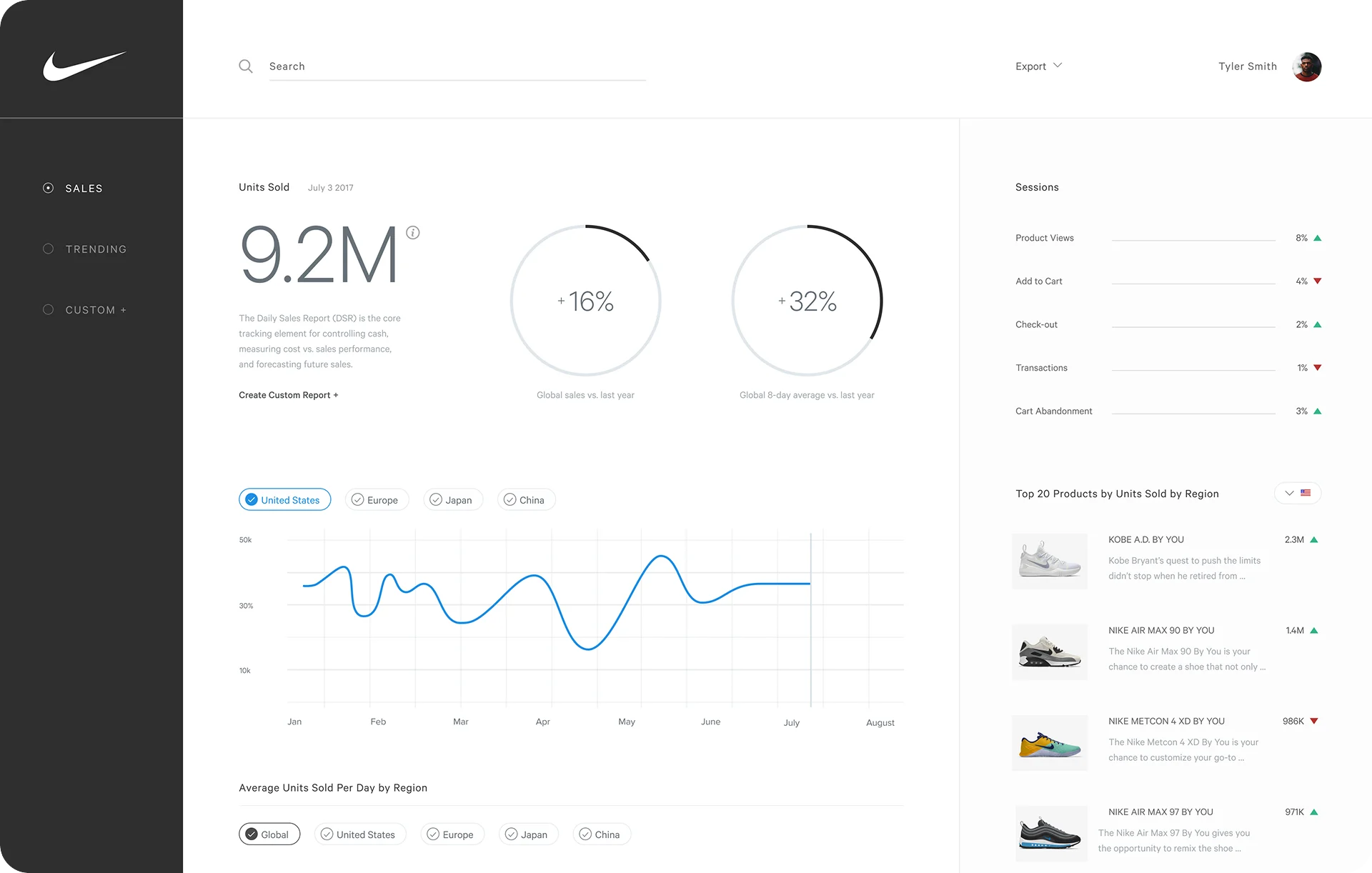Click green up arrow for Check-out

(x=1318, y=324)
